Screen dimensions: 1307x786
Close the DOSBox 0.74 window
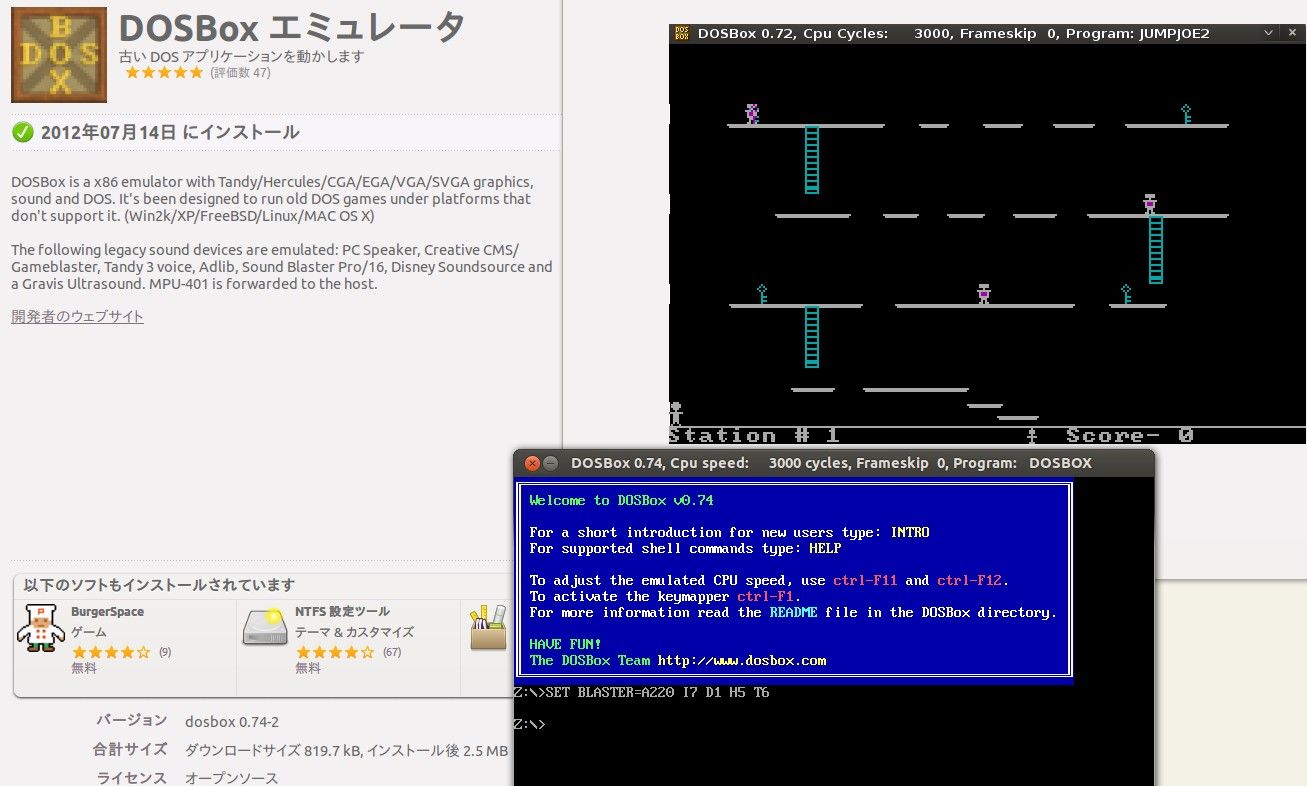click(532, 463)
